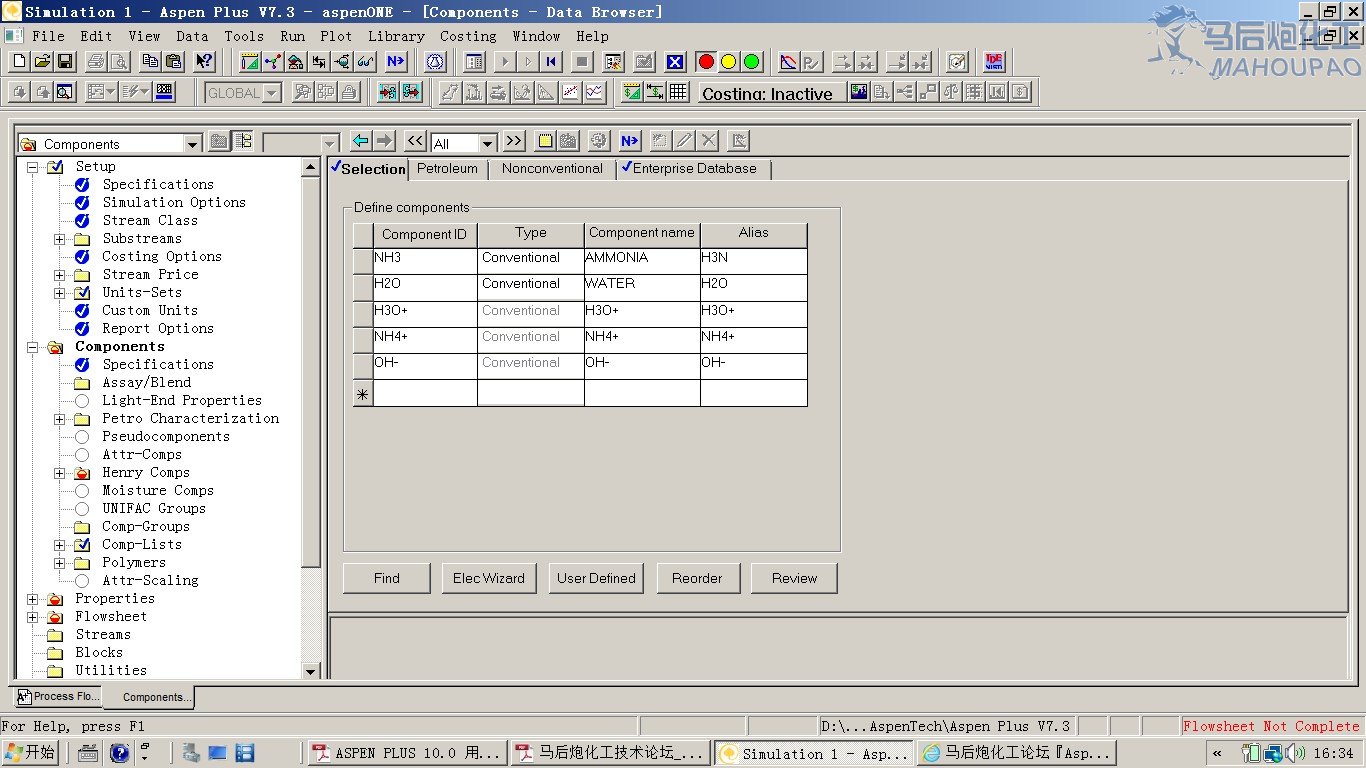Select the Light-End Properties circle item

pyautogui.click(x=181, y=400)
